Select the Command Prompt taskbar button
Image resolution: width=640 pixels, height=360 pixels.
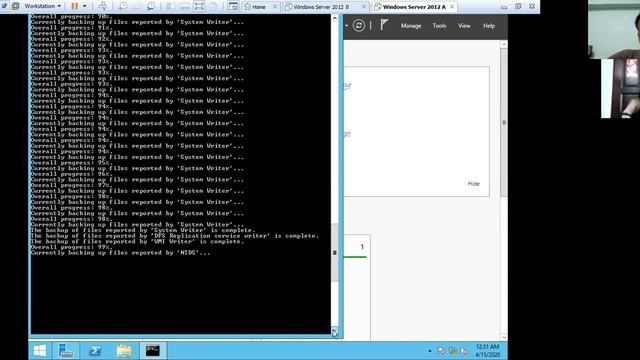click(x=153, y=351)
